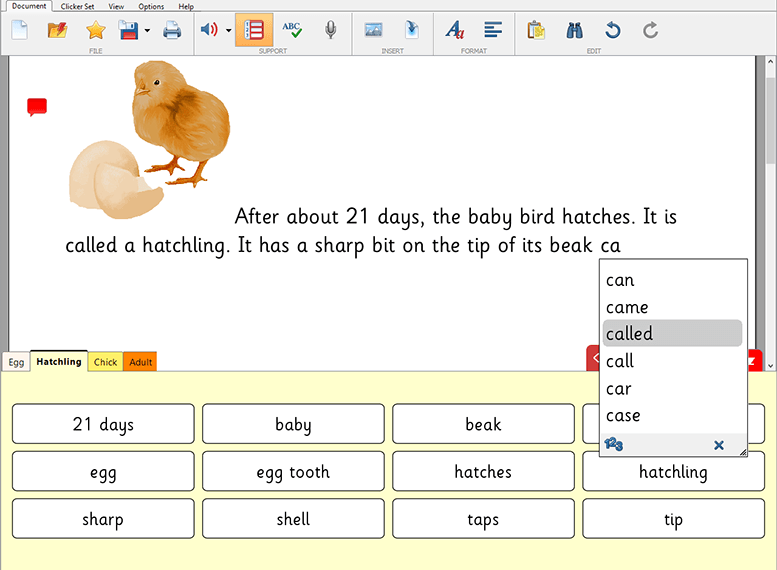Insert a picture into the document
Viewport: 777px width, 570px height.
(373, 30)
